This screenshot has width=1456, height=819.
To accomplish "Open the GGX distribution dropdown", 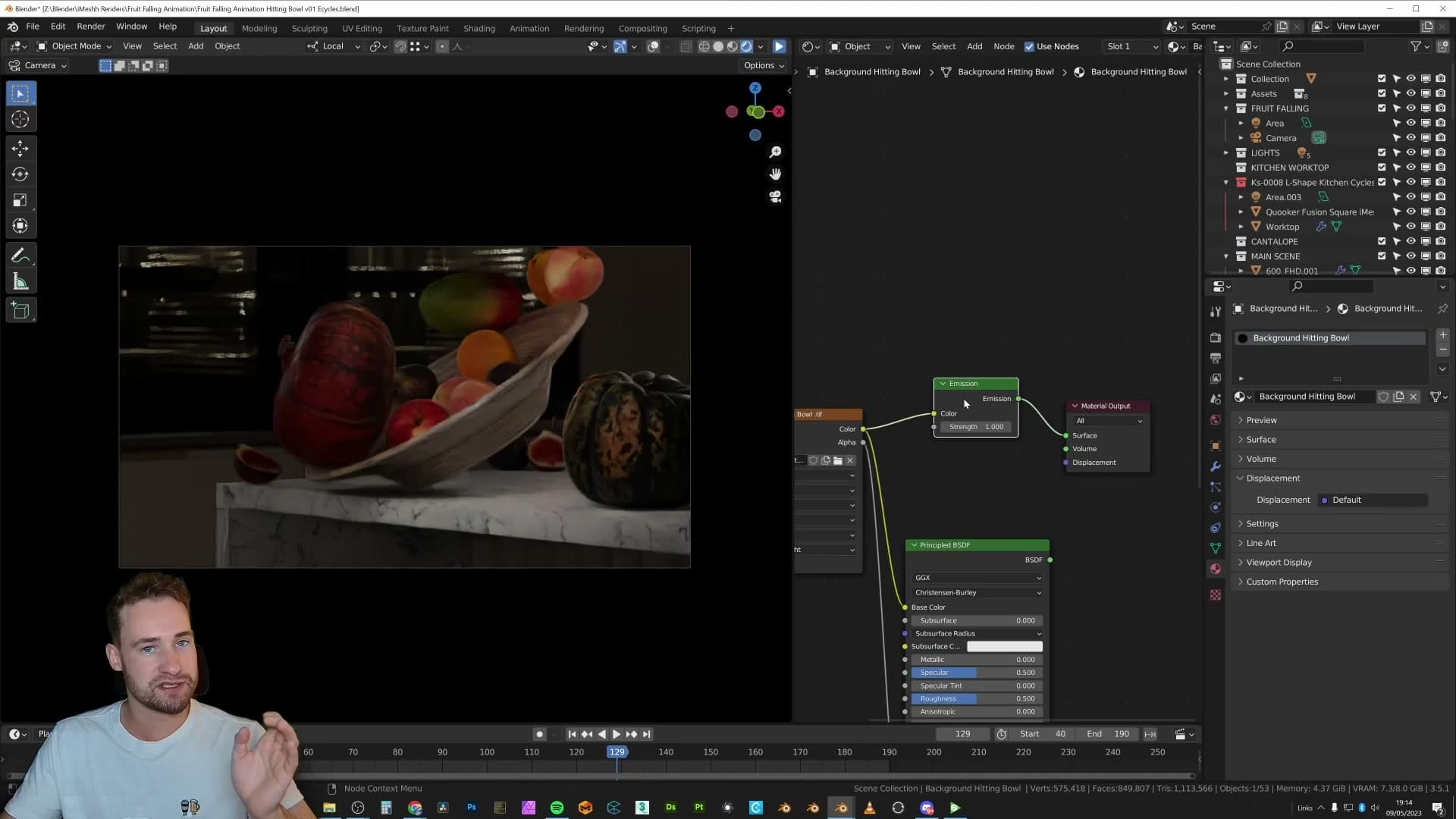I will pos(977,578).
